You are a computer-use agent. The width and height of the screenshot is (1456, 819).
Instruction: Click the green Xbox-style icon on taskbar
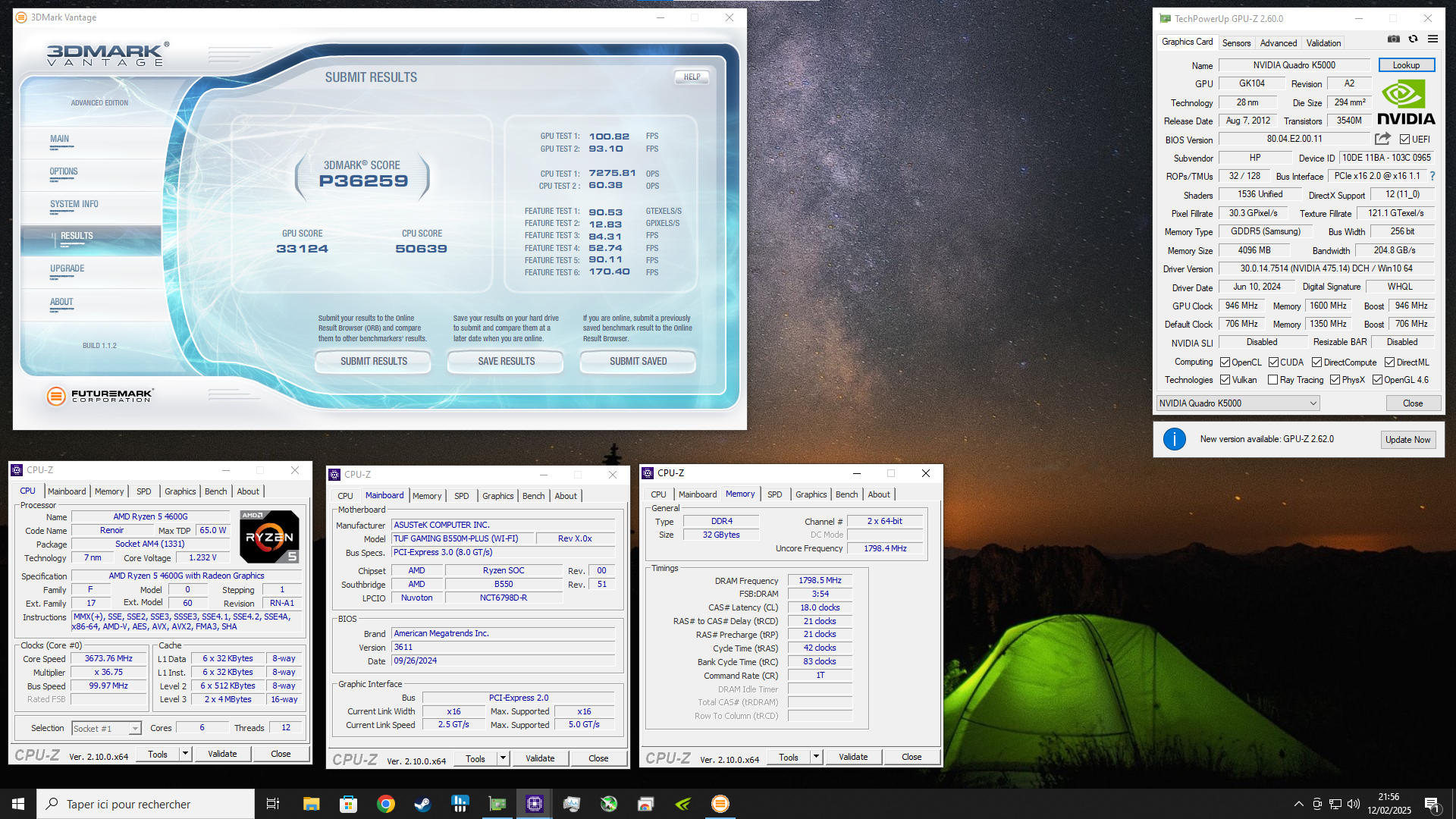609,804
